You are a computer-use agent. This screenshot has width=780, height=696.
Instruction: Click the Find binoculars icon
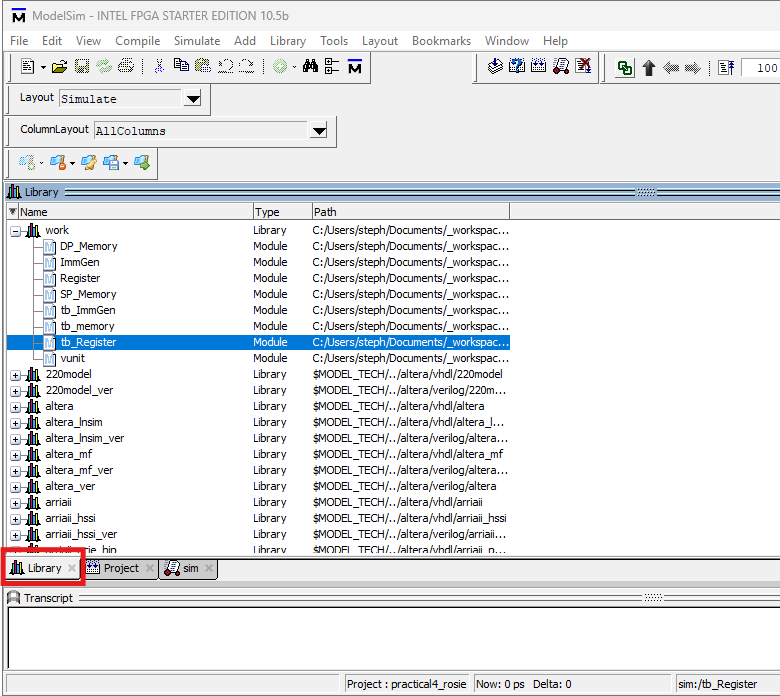310,66
